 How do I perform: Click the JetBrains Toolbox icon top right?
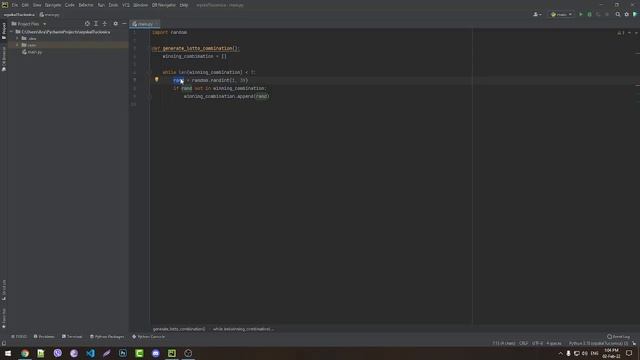click(635, 14)
